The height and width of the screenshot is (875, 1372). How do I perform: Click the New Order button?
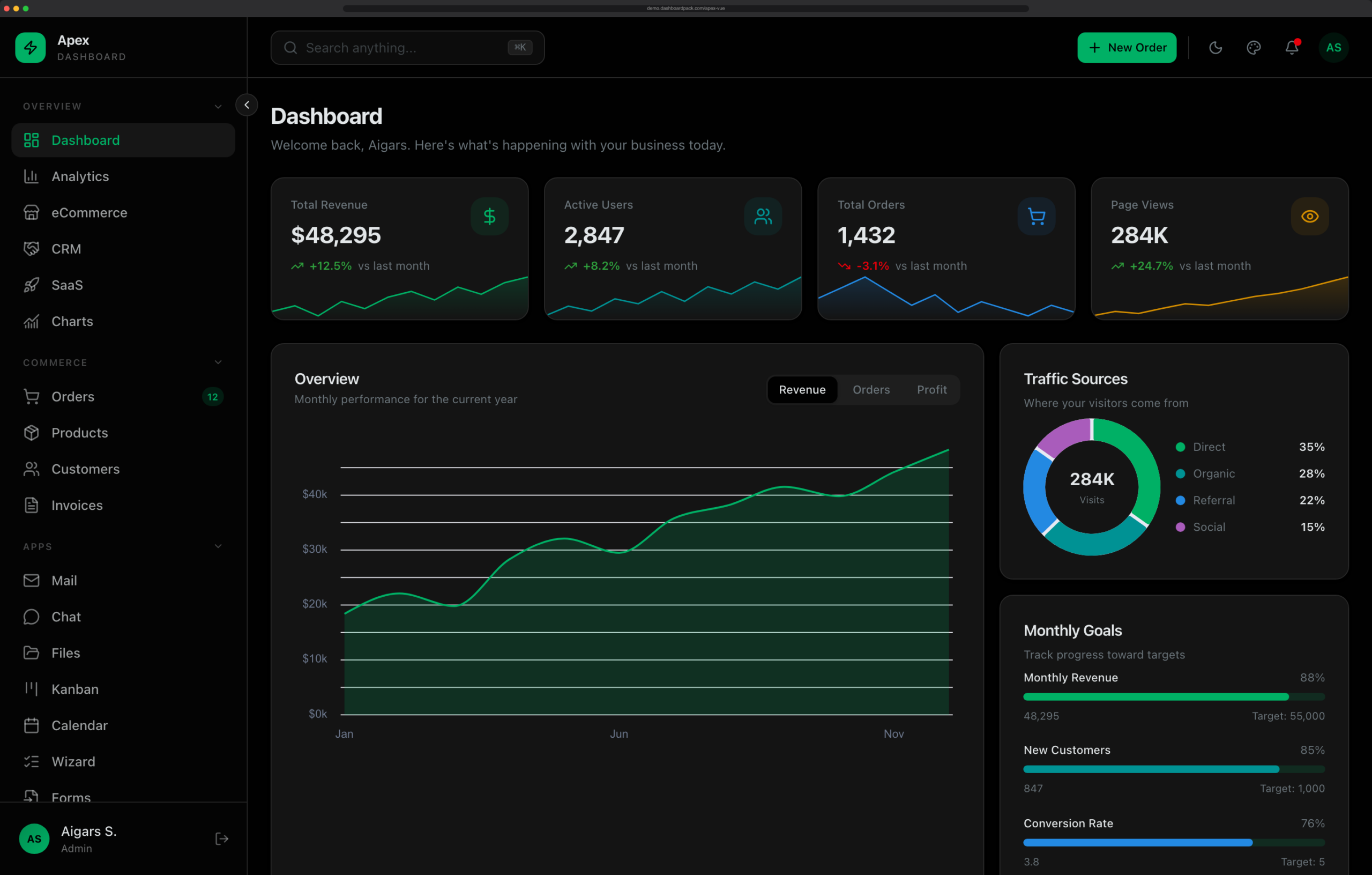[x=1127, y=47]
